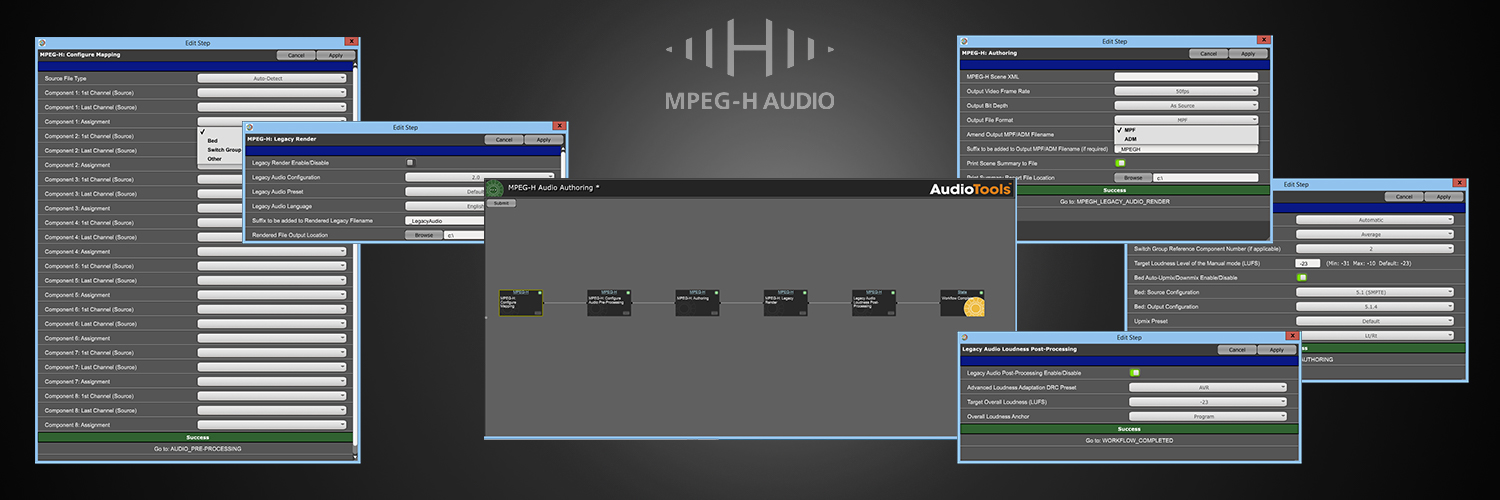Click the AudioTools logo in workflow header

click(x=970, y=189)
